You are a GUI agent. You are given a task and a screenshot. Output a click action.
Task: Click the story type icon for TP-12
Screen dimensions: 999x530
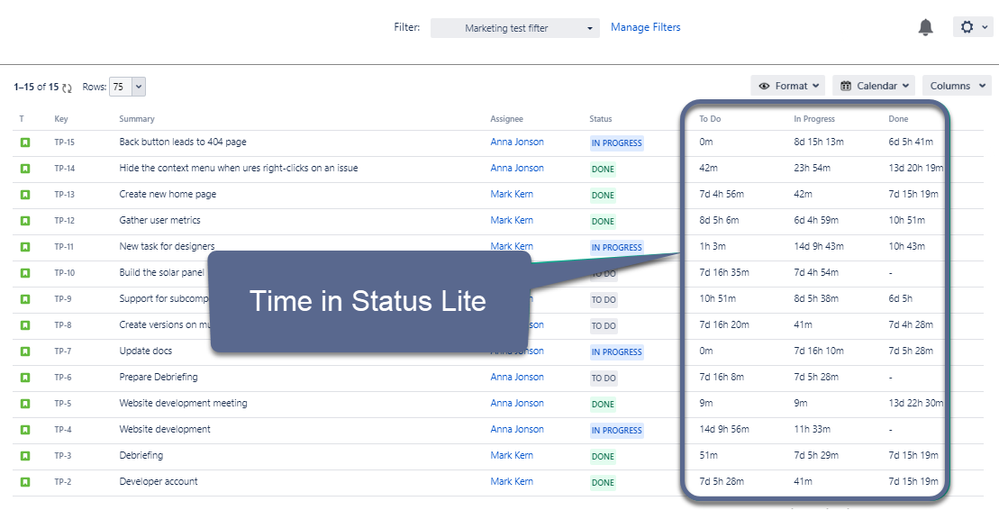pyautogui.click(x=25, y=221)
